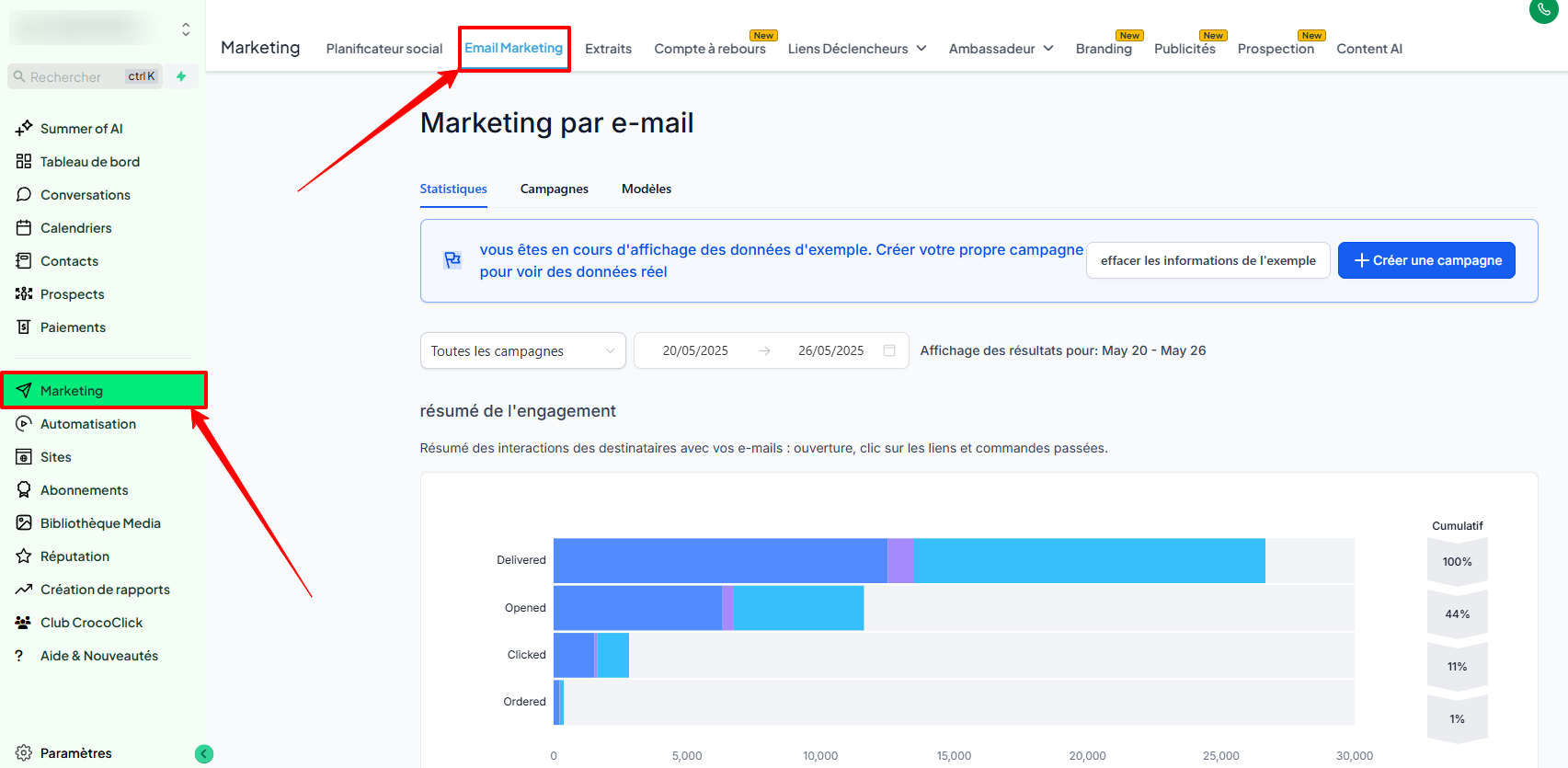Expand the Toutes les campagnes dropdown
This screenshot has width=1568, height=768.
pos(523,350)
